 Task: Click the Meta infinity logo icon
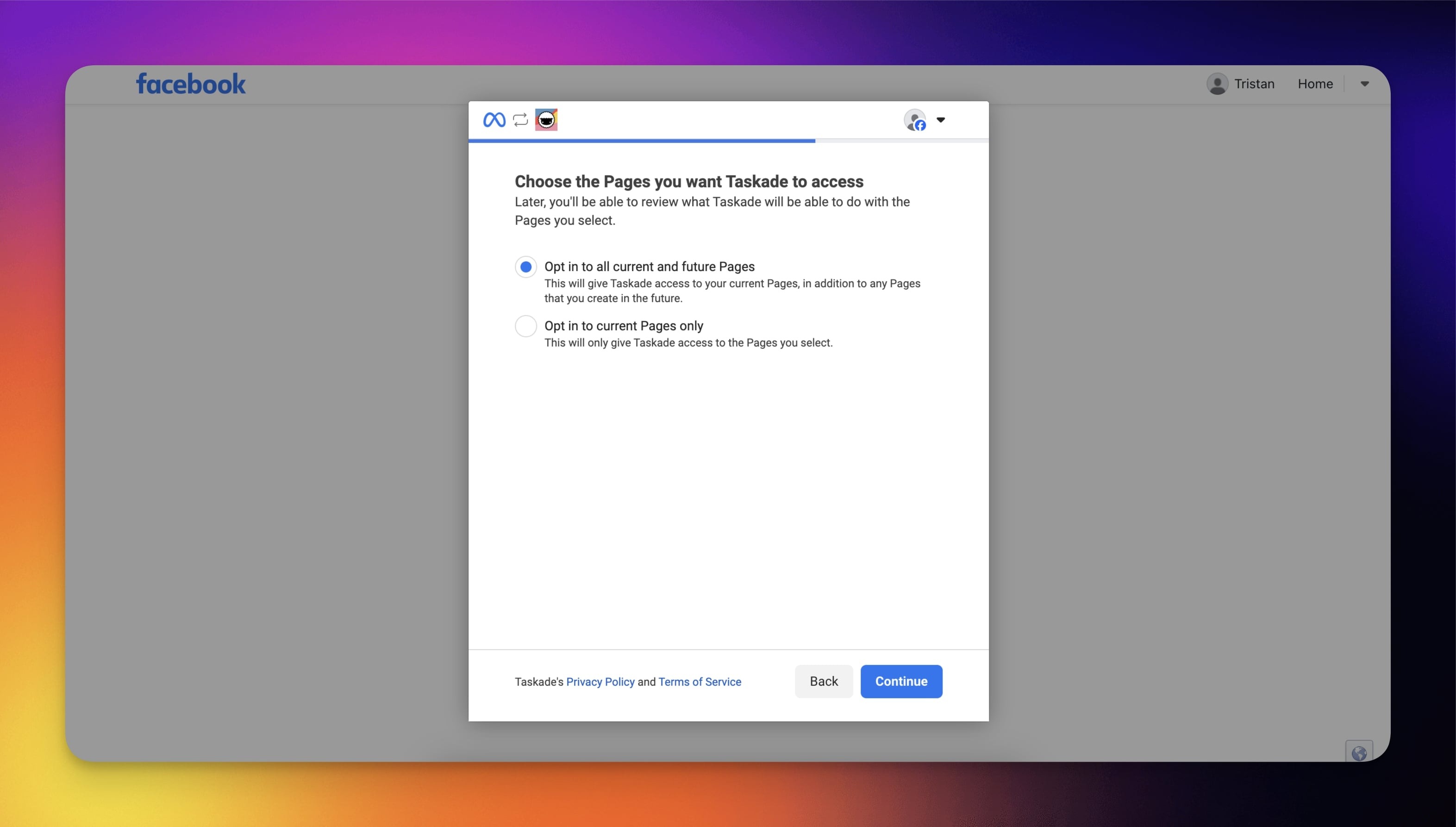click(494, 120)
